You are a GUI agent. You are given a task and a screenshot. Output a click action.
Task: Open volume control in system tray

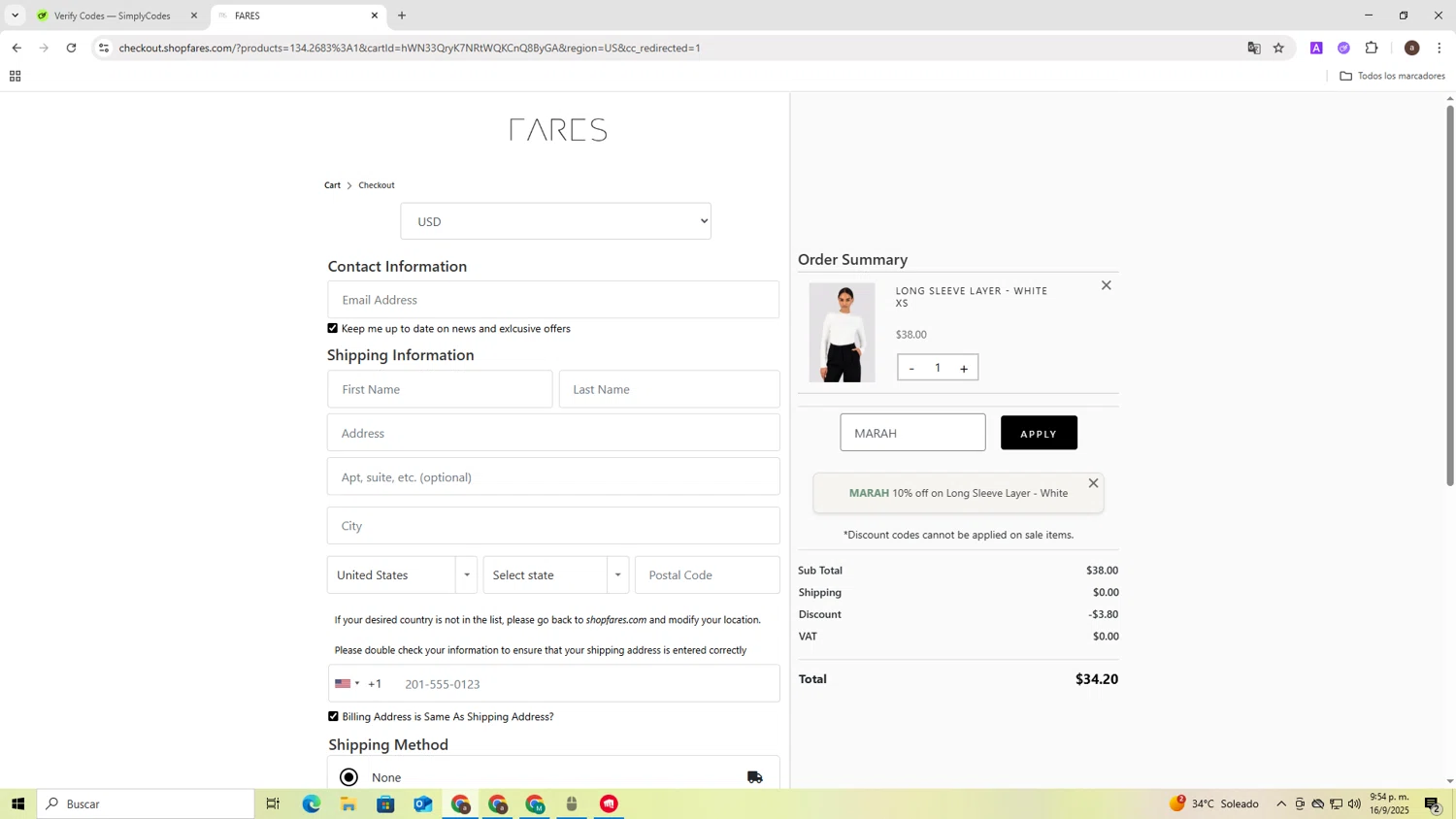click(x=1354, y=803)
